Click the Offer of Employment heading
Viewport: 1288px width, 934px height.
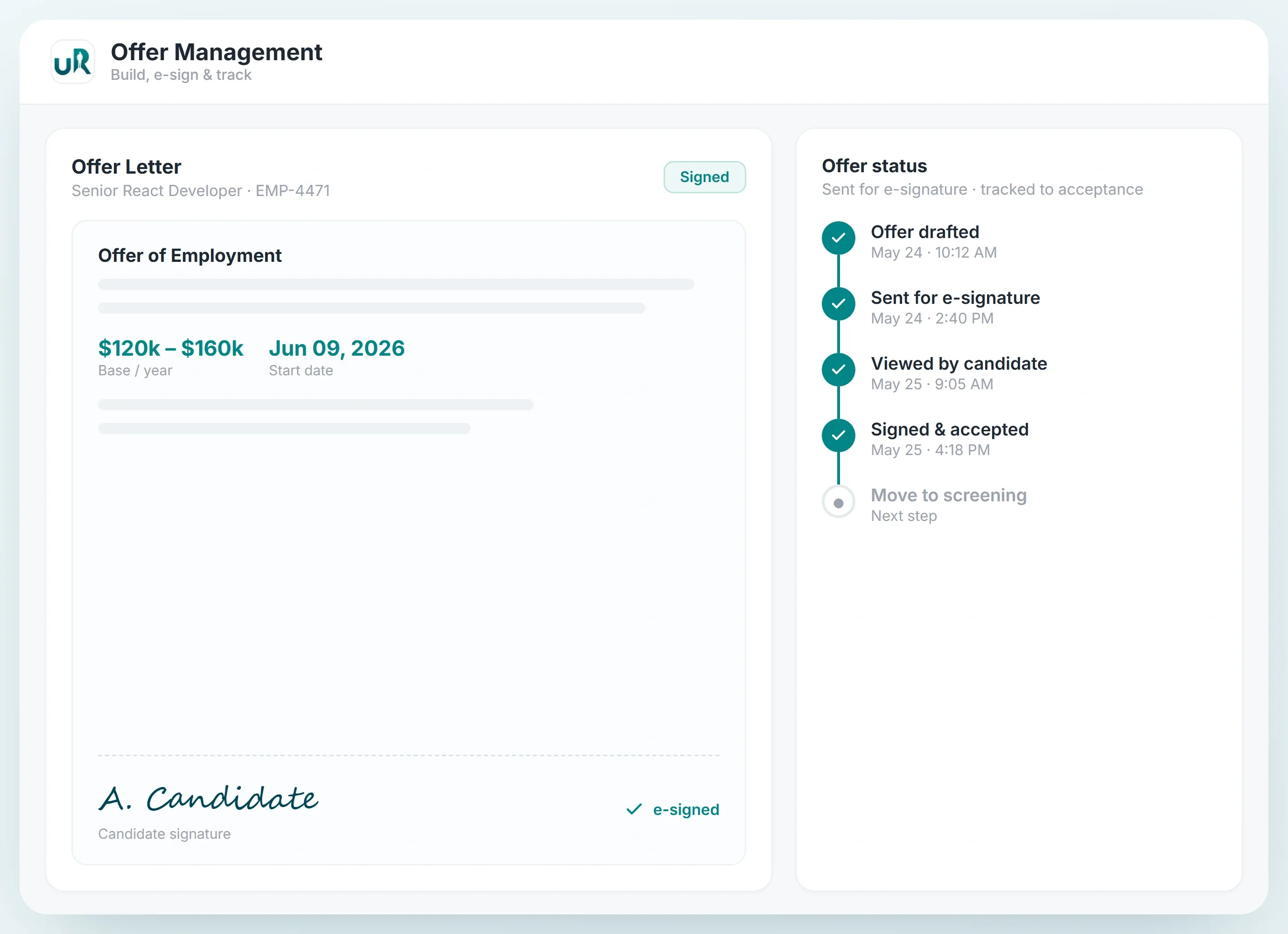[x=189, y=256]
